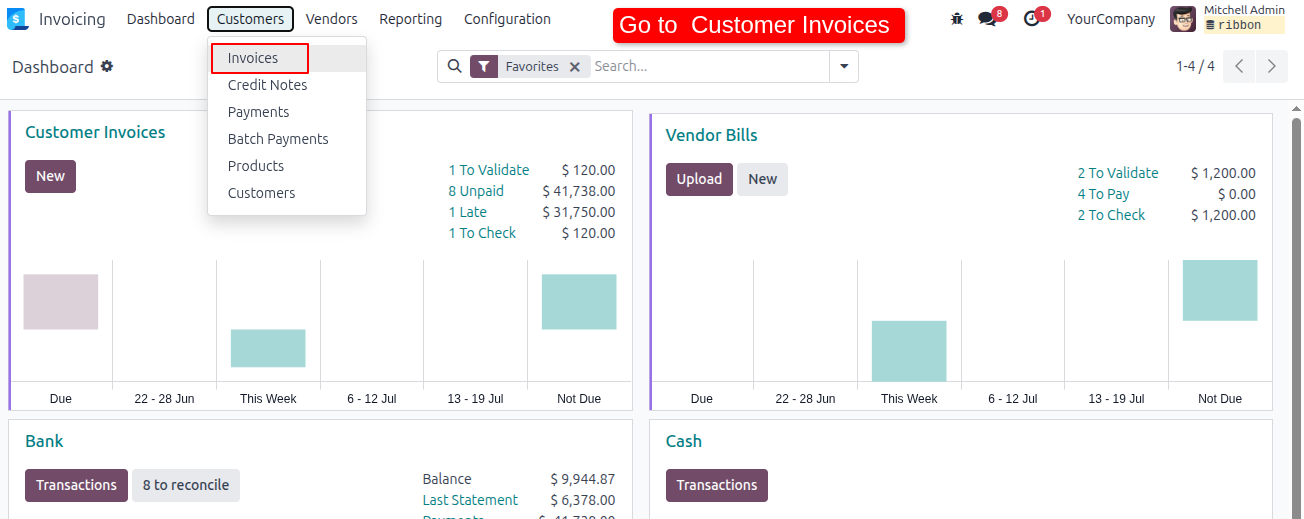Image resolution: width=1304 pixels, height=519 pixels.
Task: Click the Mitchell Admin avatar
Action: 1183,19
